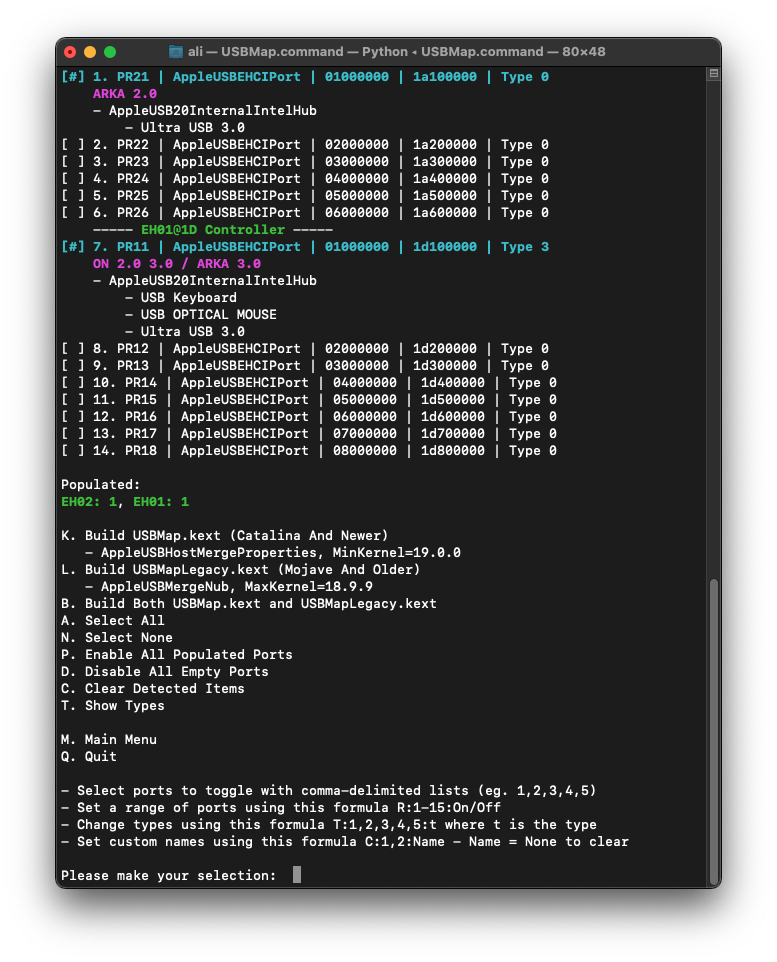Click the vertical scrollbar thumb

713,730
